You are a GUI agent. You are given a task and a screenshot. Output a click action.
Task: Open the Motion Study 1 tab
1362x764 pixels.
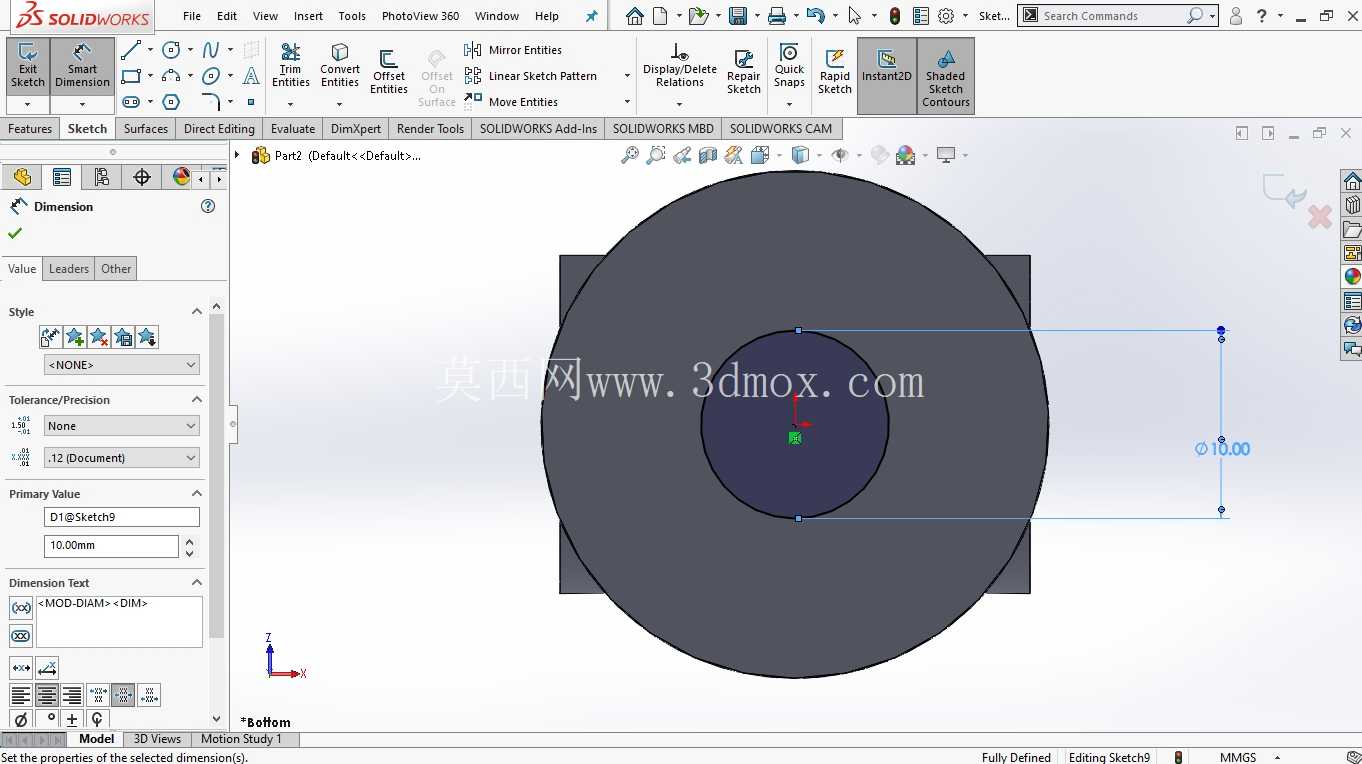241,739
